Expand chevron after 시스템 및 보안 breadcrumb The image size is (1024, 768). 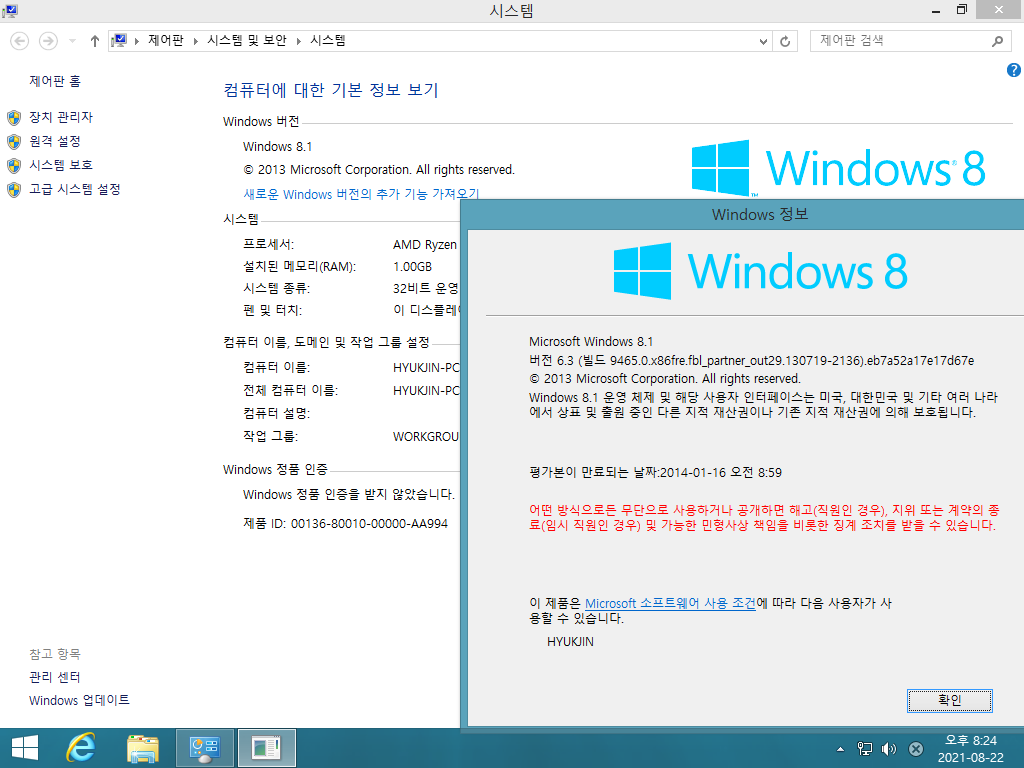pos(298,41)
